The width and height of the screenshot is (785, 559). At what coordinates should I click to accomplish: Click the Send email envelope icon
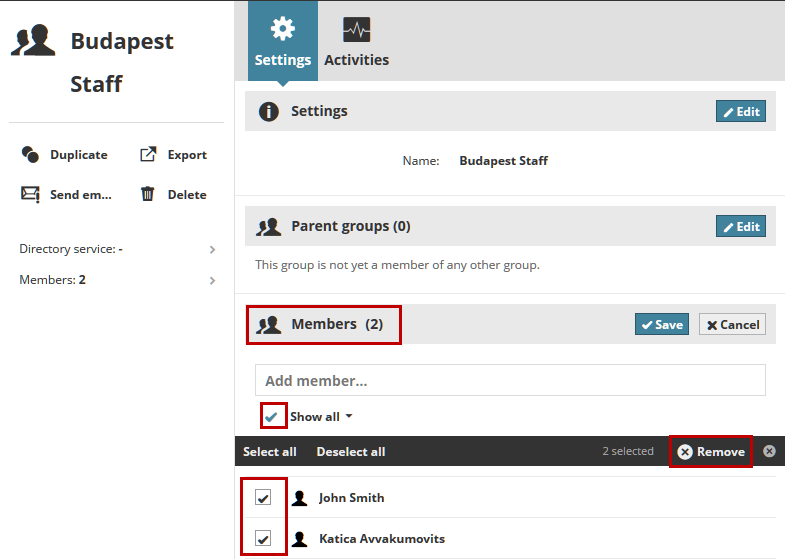[30, 194]
